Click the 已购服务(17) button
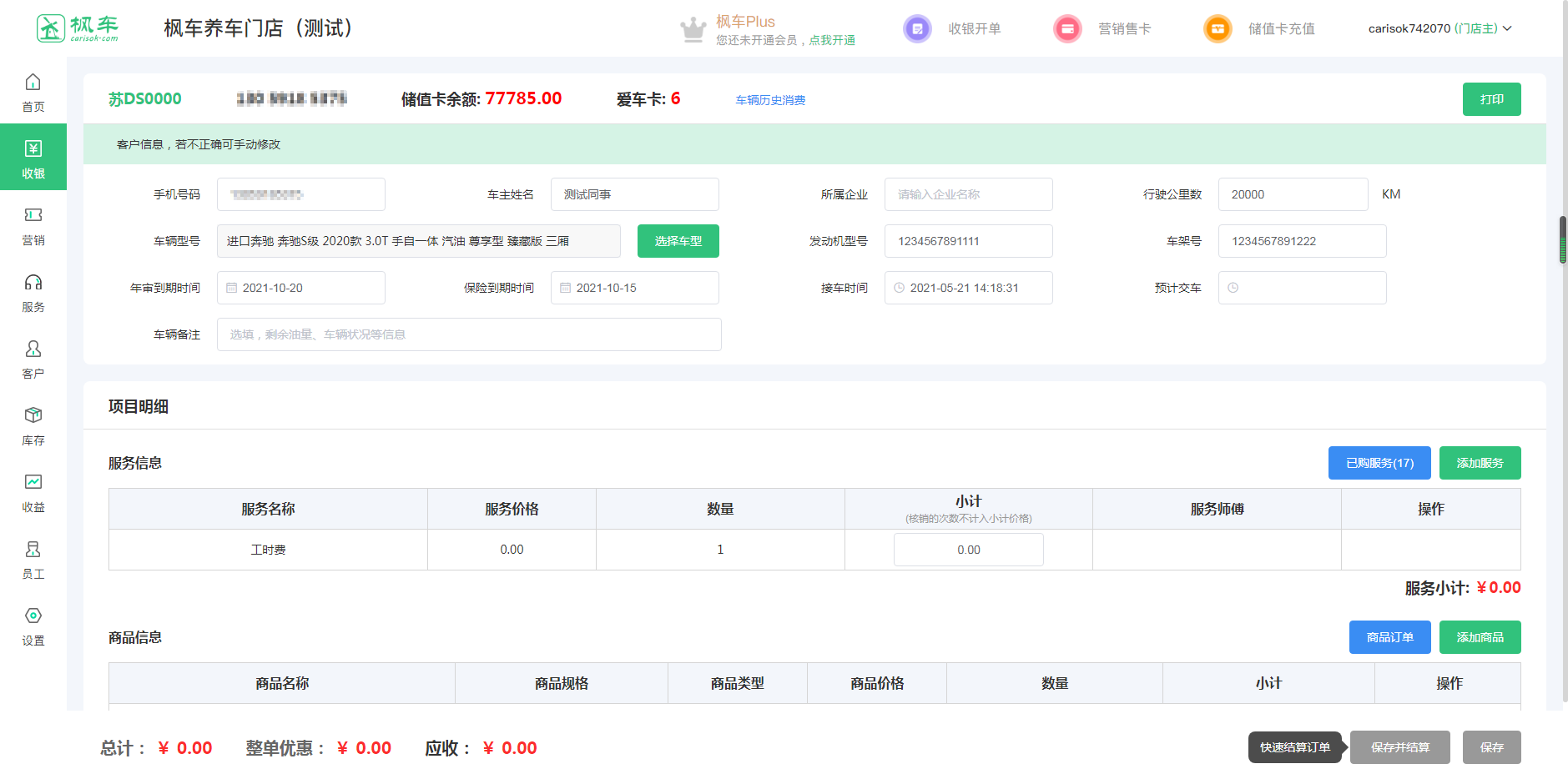Image resolution: width=1568 pixels, height=784 pixels. [x=1379, y=463]
